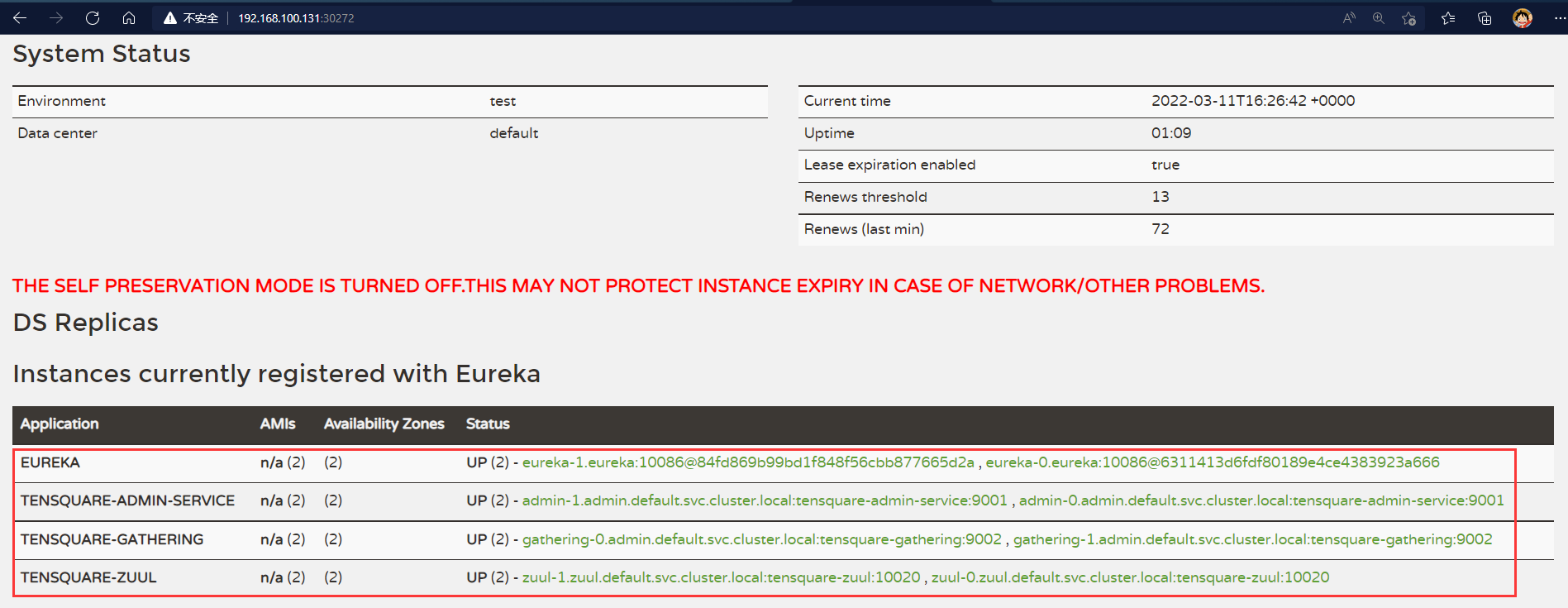The width and height of the screenshot is (1568, 608).
Task: Click the Application column header
Action: [x=60, y=424]
